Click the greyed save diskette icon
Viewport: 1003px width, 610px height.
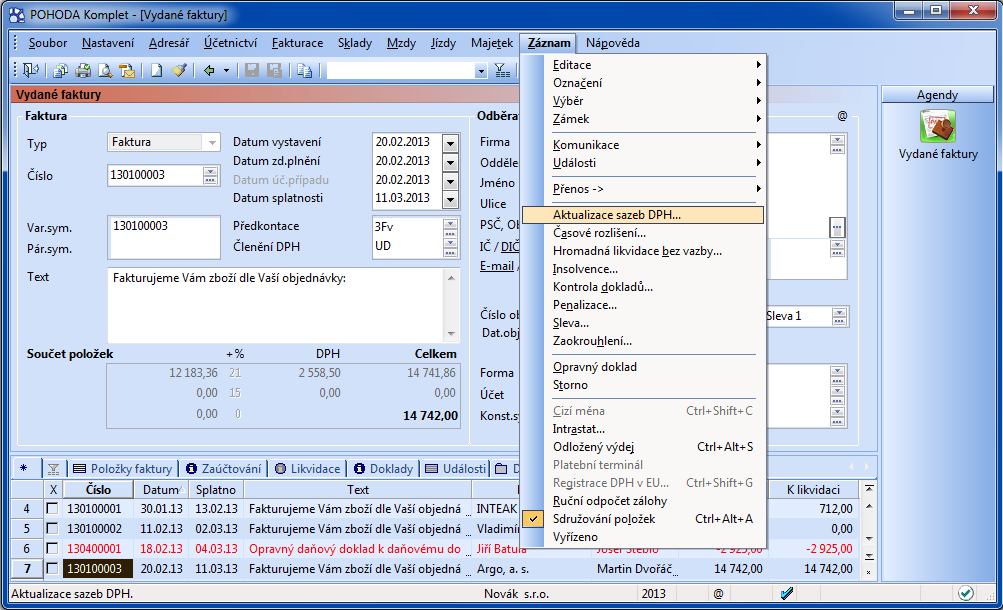(252, 70)
